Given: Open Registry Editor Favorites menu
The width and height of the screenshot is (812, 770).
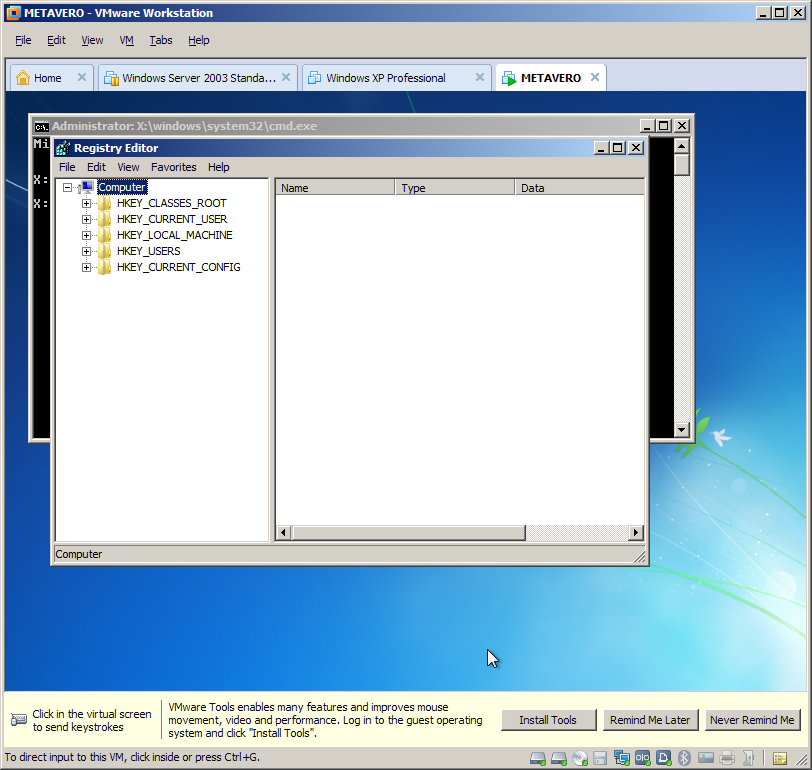Looking at the screenshot, I should [x=173, y=167].
